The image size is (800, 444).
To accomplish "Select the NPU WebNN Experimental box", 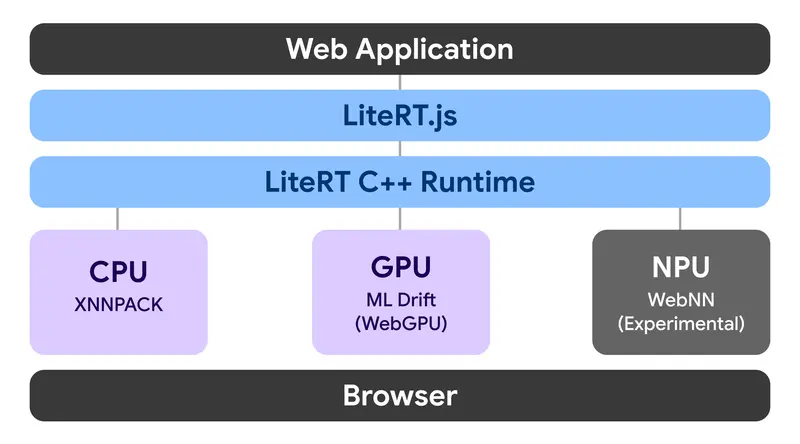I will coord(681,292).
